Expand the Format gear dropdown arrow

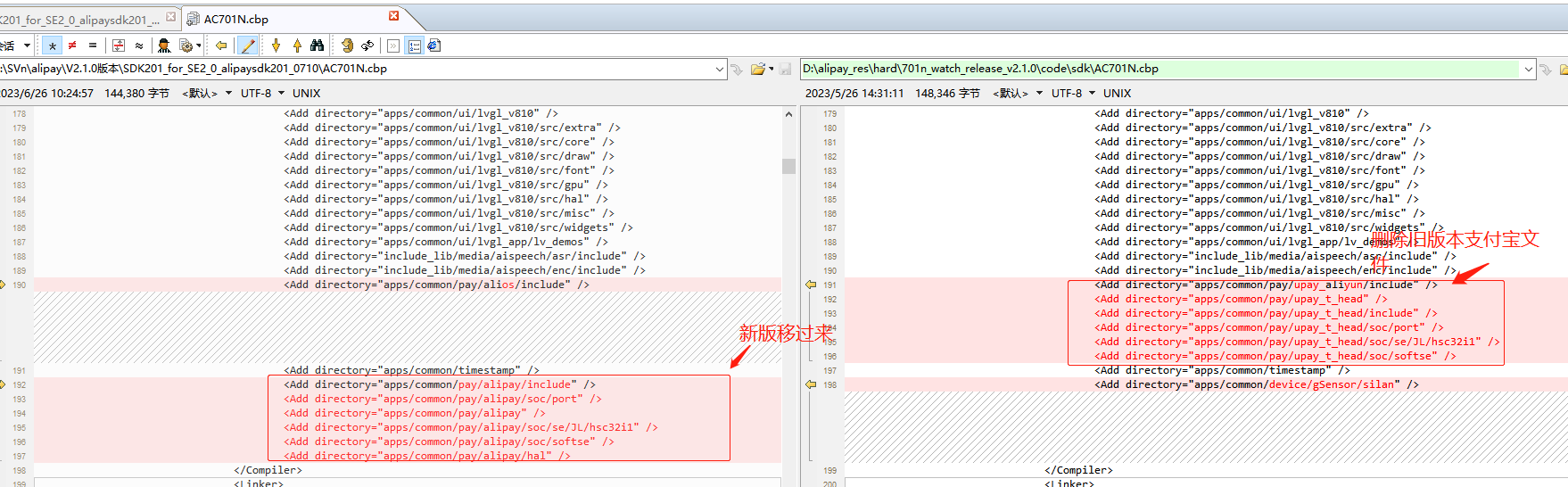(x=199, y=45)
